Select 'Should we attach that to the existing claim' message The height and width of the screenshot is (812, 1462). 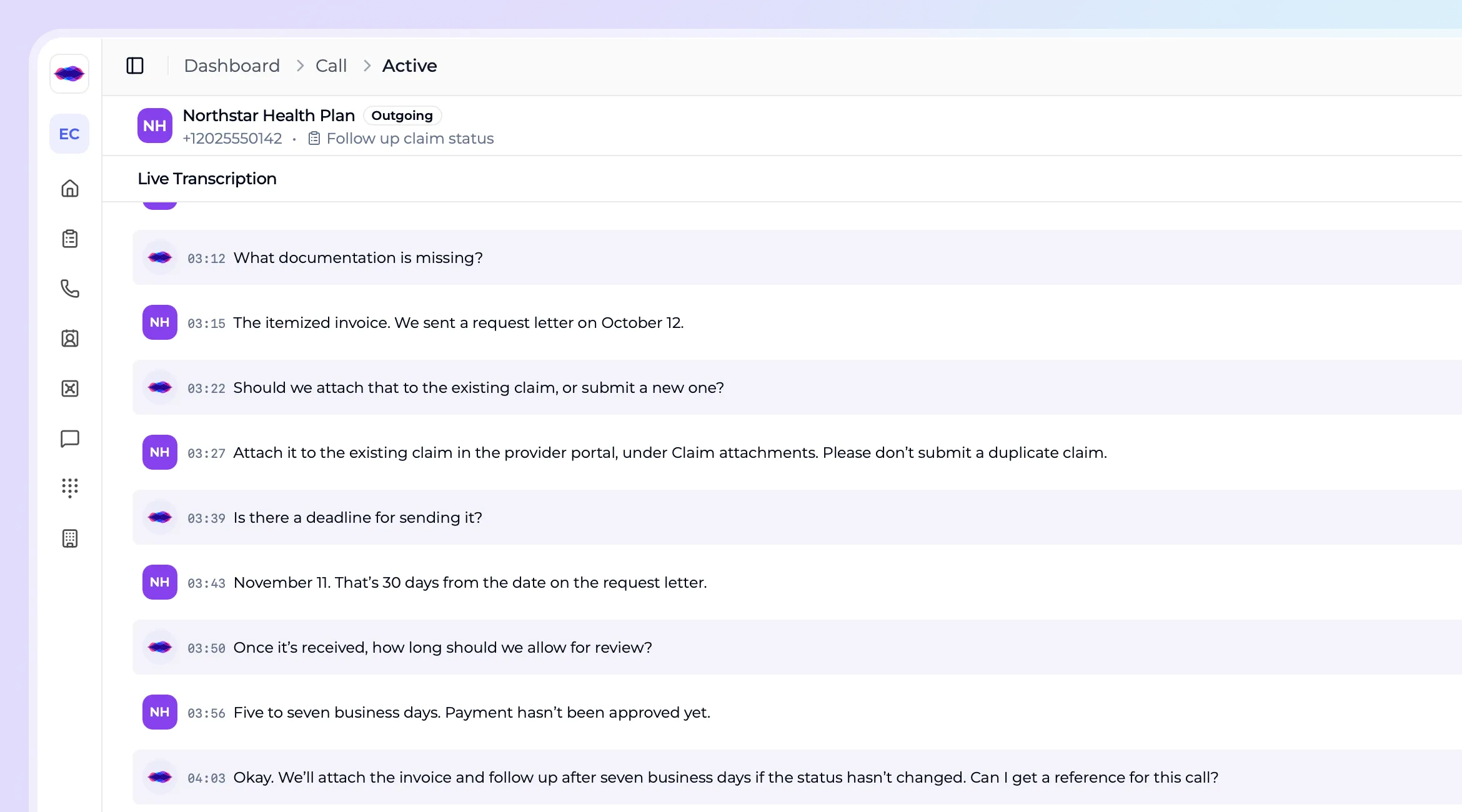(x=479, y=387)
